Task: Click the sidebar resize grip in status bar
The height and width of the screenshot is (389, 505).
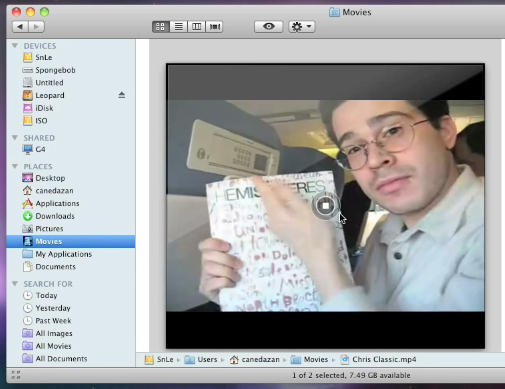Action: point(16,375)
